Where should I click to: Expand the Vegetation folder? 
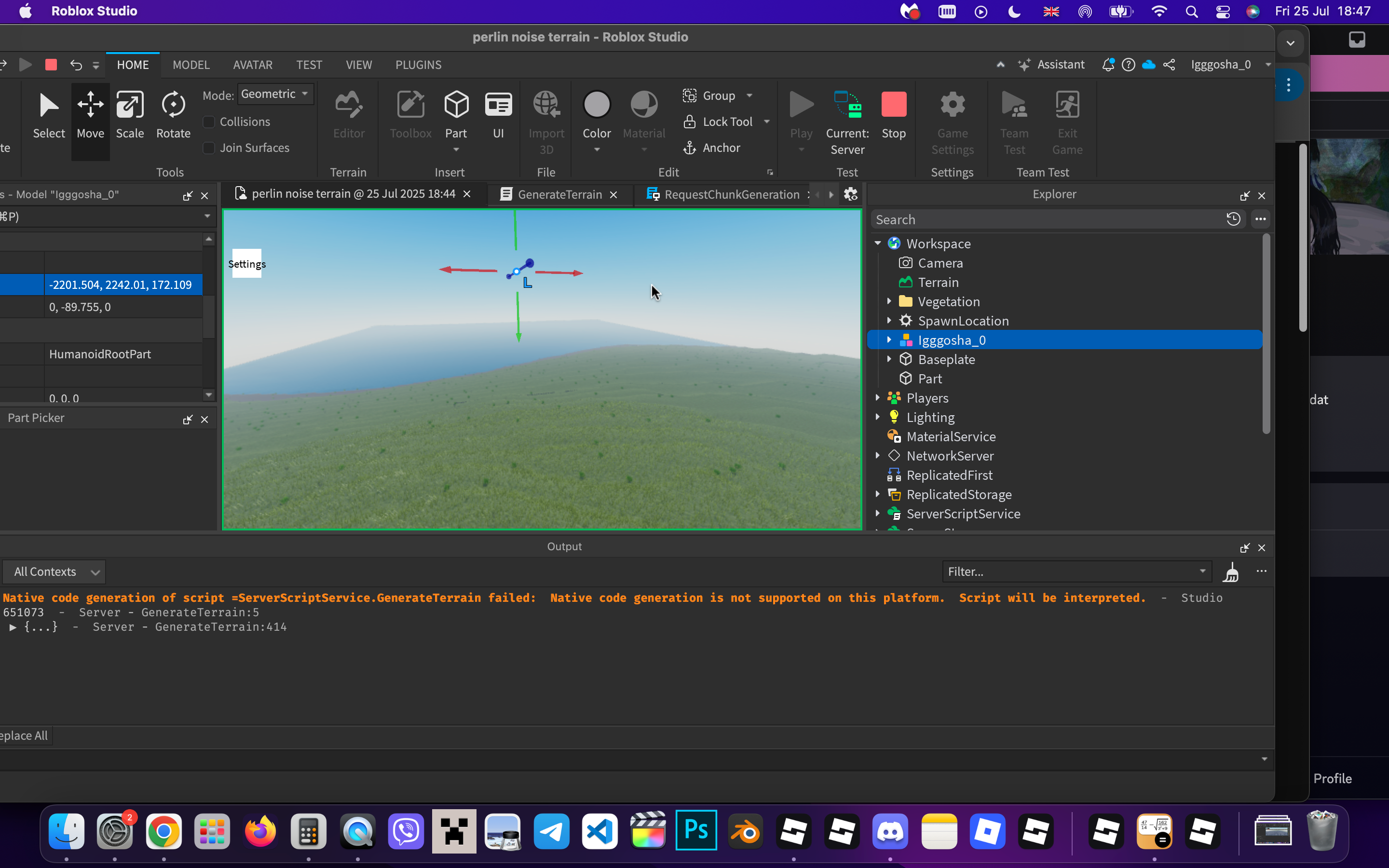(x=889, y=301)
